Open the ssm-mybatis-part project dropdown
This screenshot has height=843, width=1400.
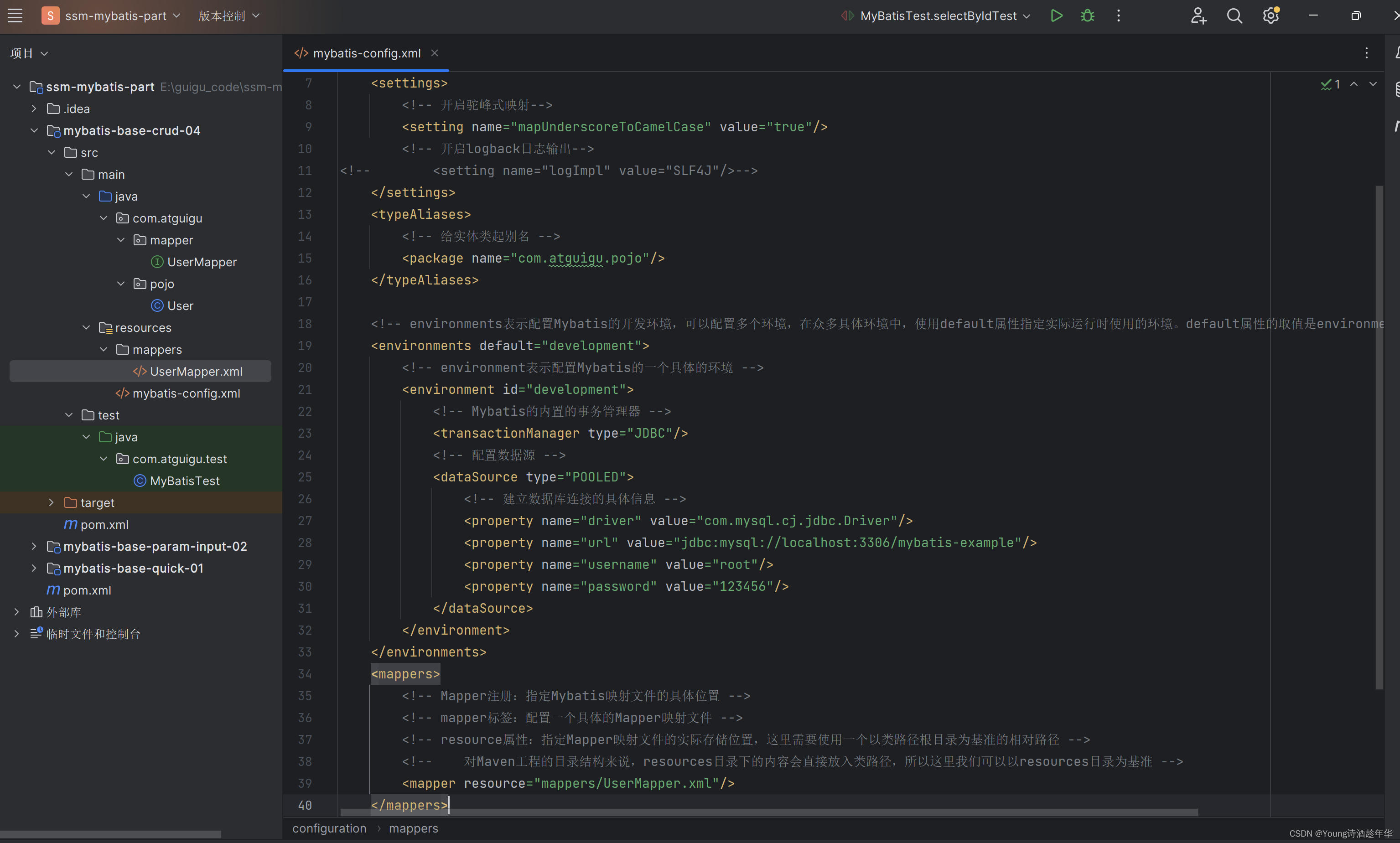point(116,16)
